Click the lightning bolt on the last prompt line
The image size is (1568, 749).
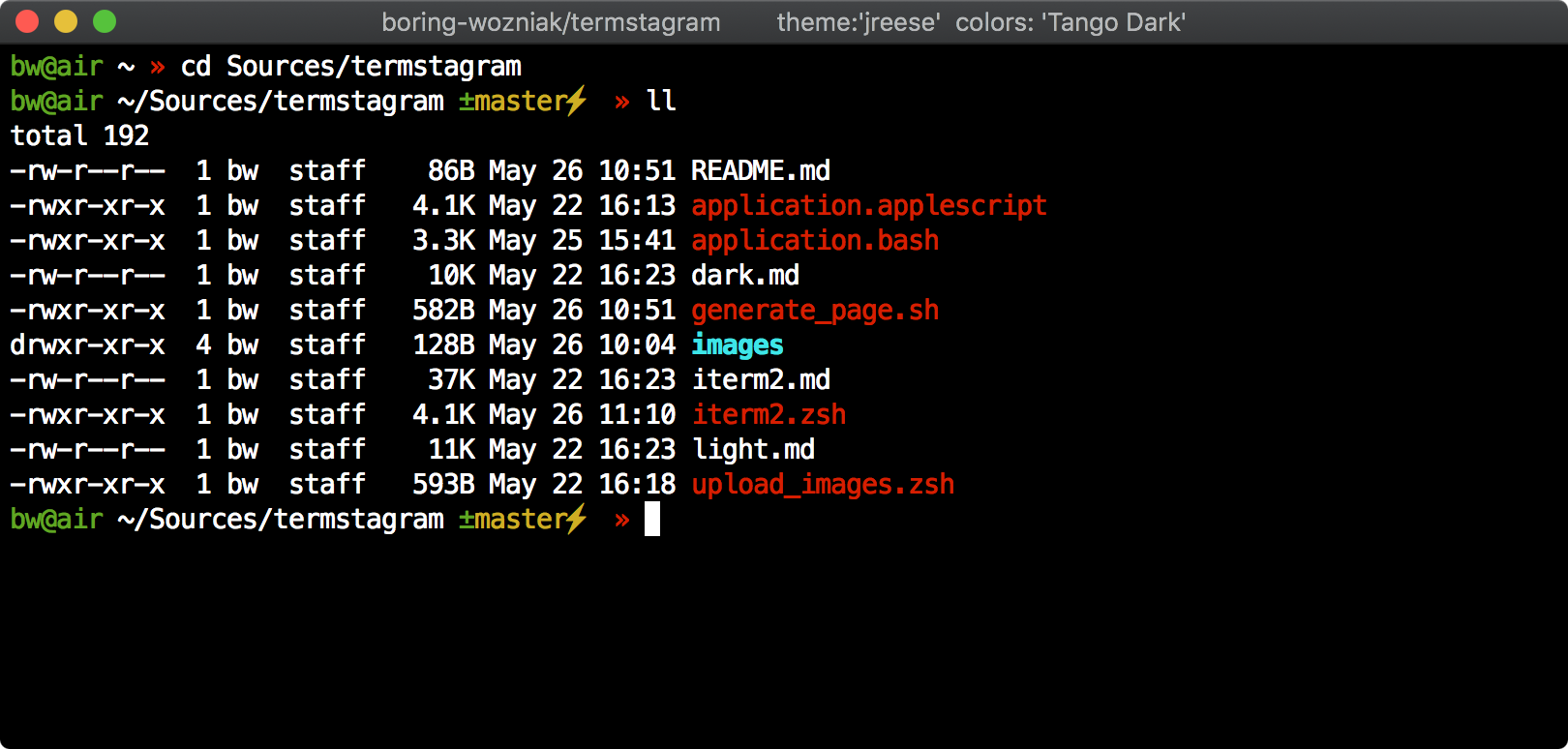pyautogui.click(x=577, y=519)
